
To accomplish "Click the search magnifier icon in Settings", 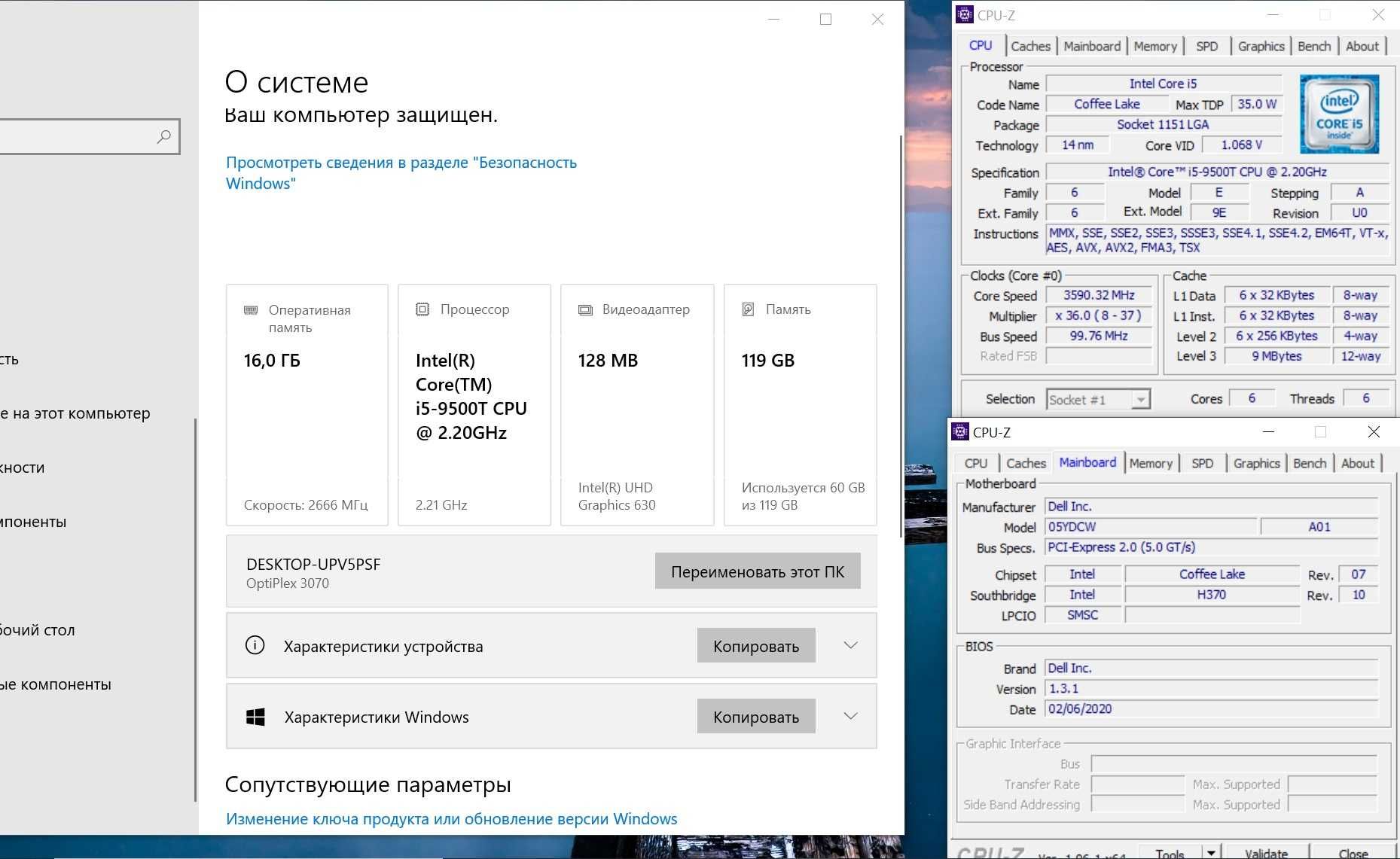I will point(163,137).
